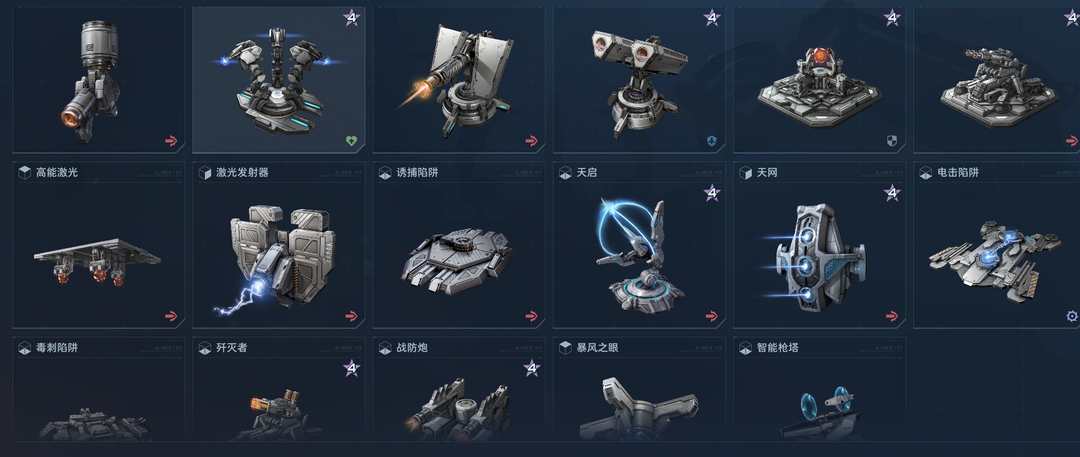
Task: Click the red arrow on 激光发射器 card
Action: [351, 316]
